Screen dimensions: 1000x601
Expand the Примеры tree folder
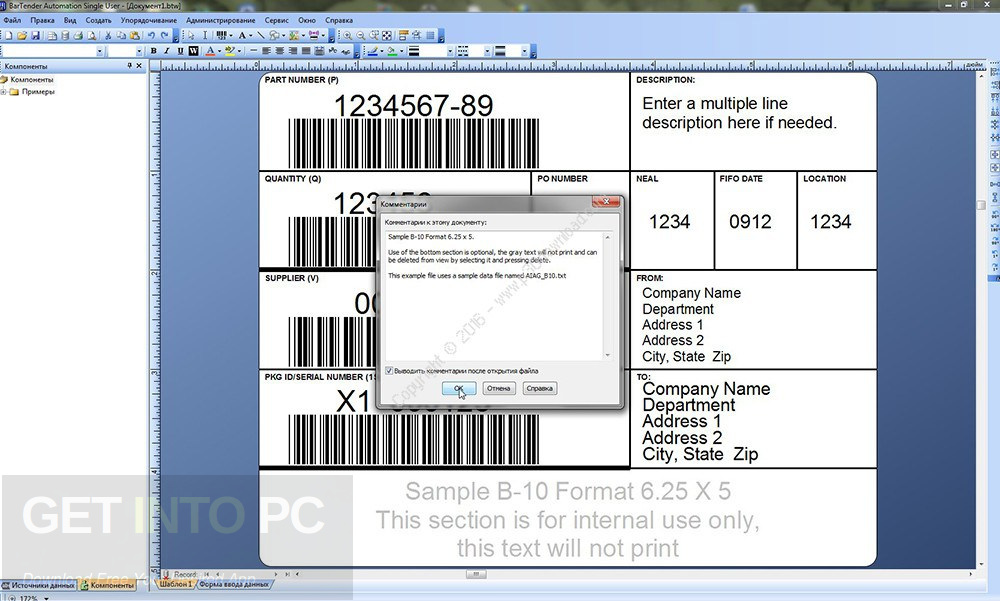(x=4, y=92)
